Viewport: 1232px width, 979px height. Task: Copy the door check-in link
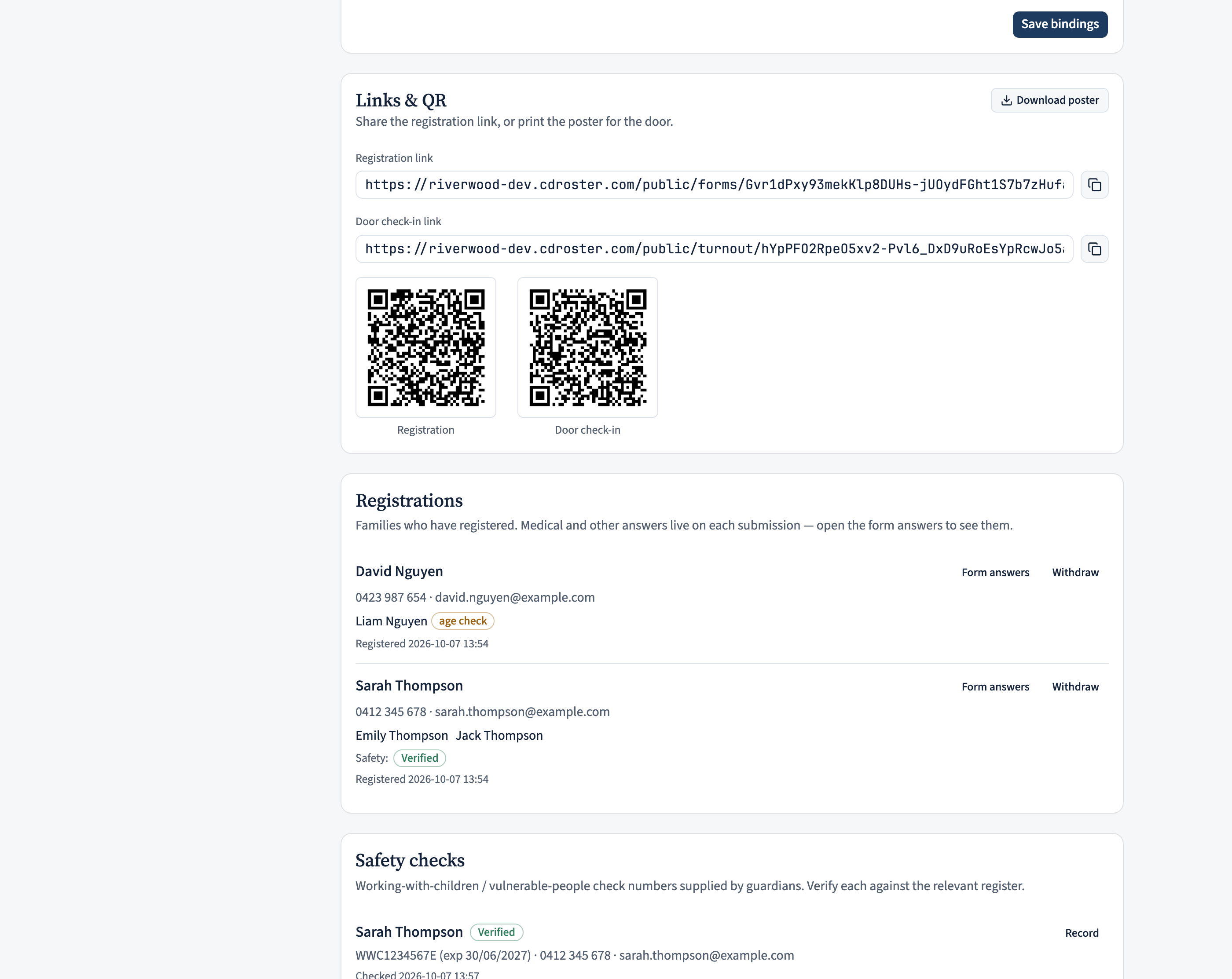[x=1094, y=249]
